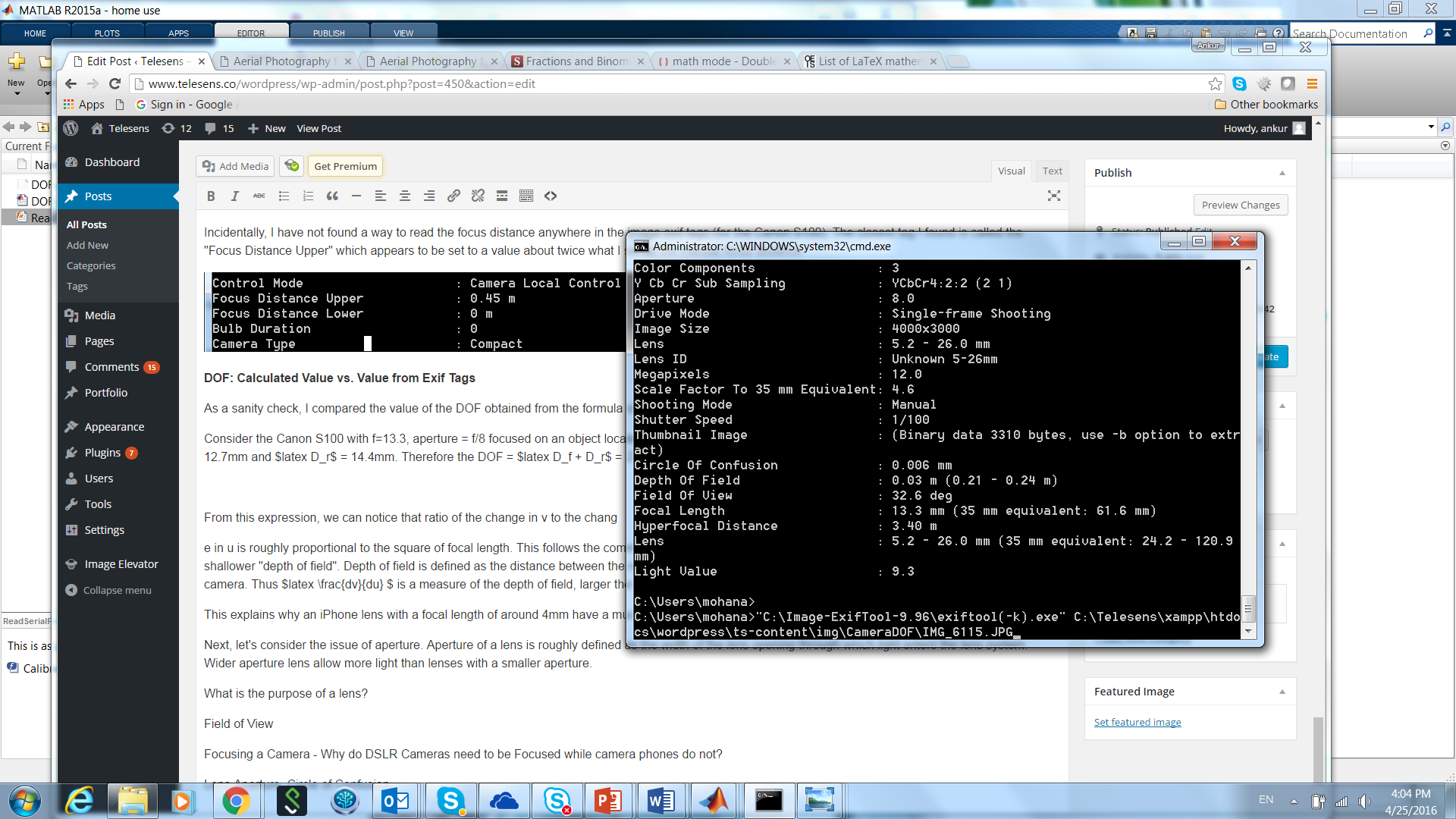Close the math mode - Double browser tab
The image size is (1456, 819).
click(x=786, y=61)
